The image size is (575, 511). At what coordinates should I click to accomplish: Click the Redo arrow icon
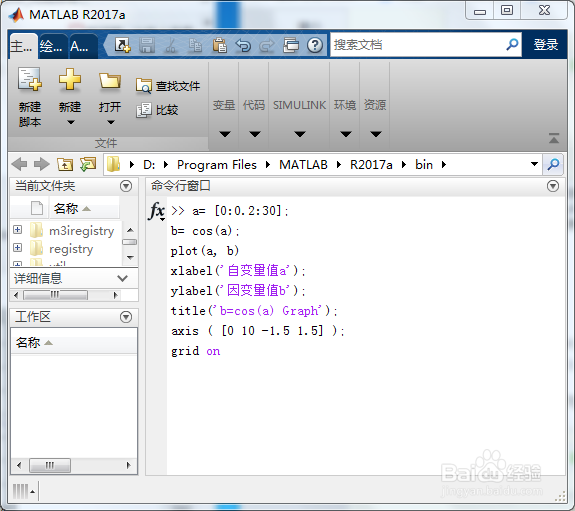267,45
